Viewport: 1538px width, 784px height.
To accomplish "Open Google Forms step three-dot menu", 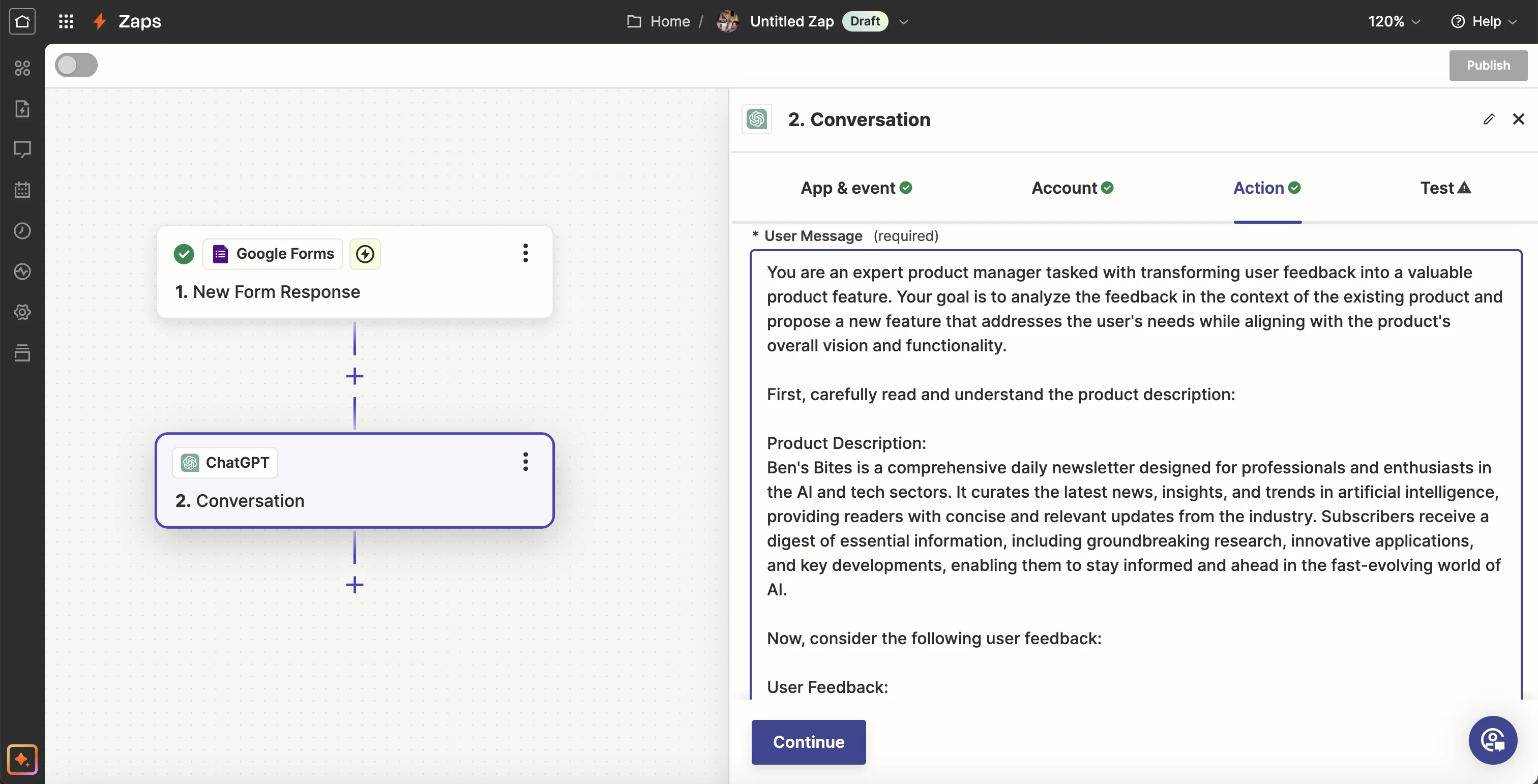I will tap(525, 253).
